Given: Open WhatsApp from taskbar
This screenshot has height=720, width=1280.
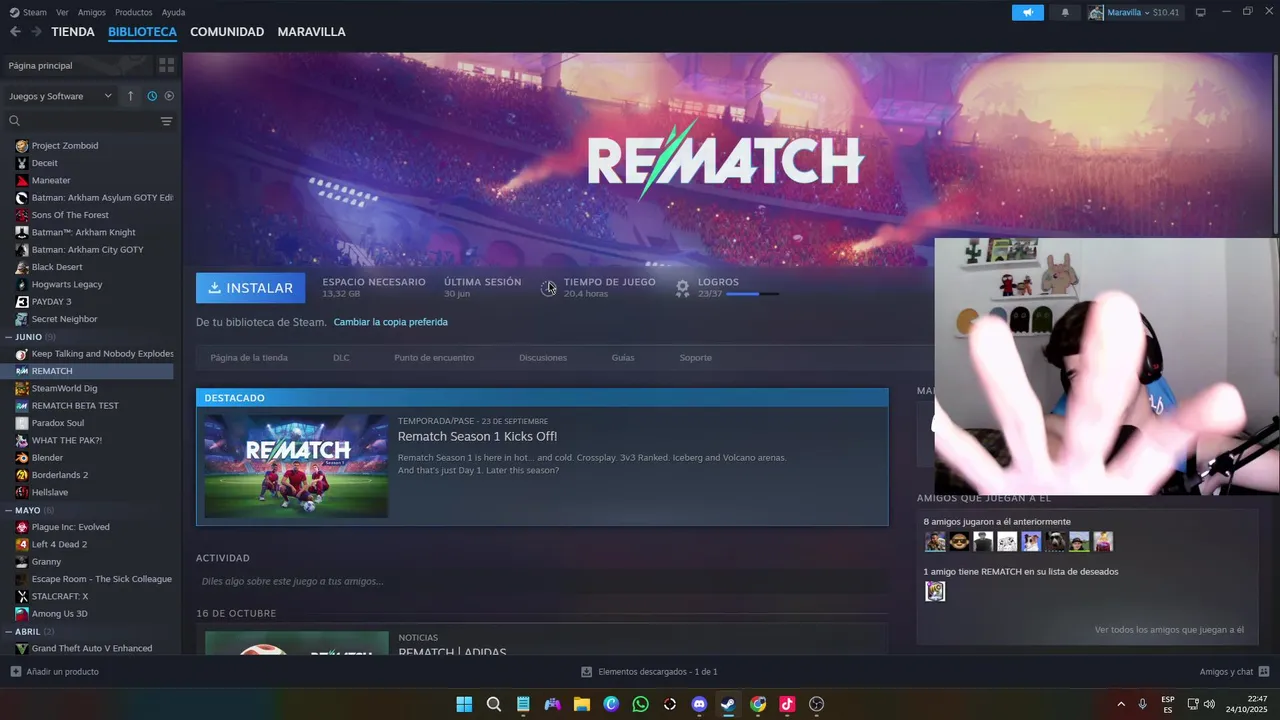Looking at the screenshot, I should [x=640, y=704].
